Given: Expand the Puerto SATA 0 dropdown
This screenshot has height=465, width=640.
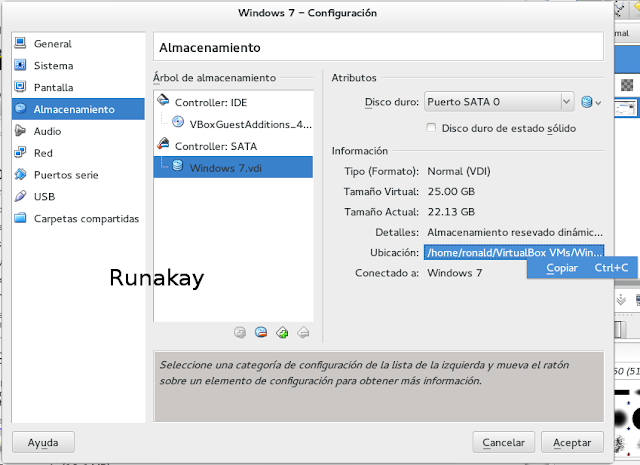Looking at the screenshot, I should 499,102.
